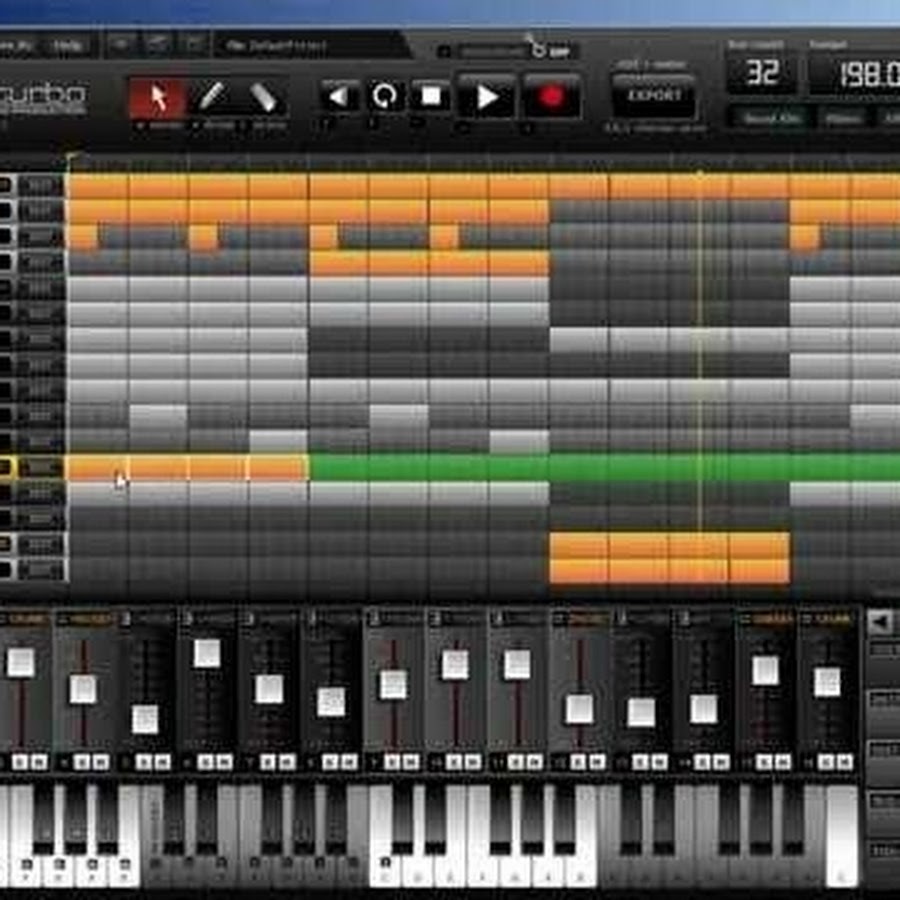The image size is (900, 900).
Task: Start playback with the play button
Action: tap(487, 96)
